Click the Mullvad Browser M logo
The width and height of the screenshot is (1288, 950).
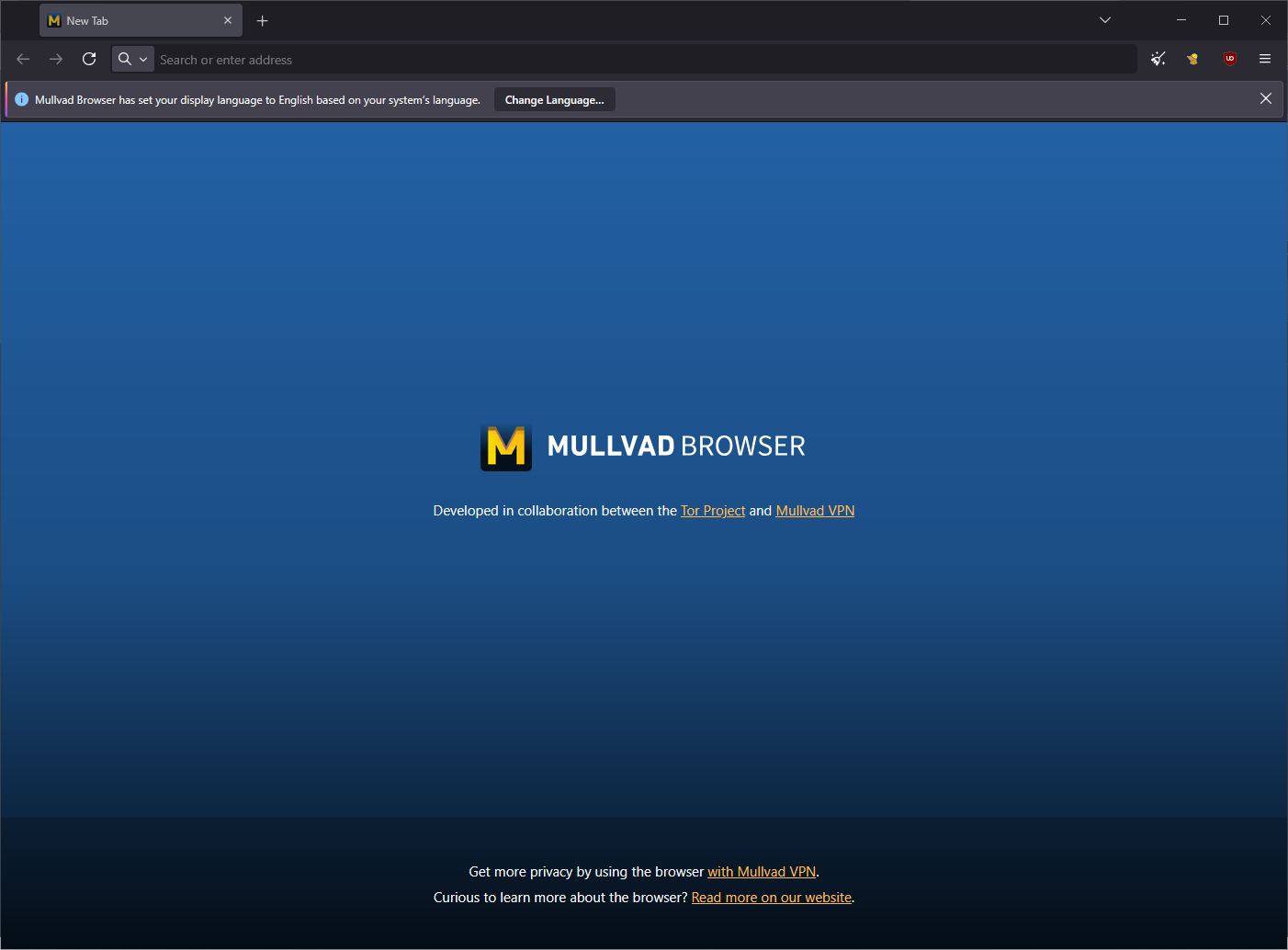coord(506,447)
